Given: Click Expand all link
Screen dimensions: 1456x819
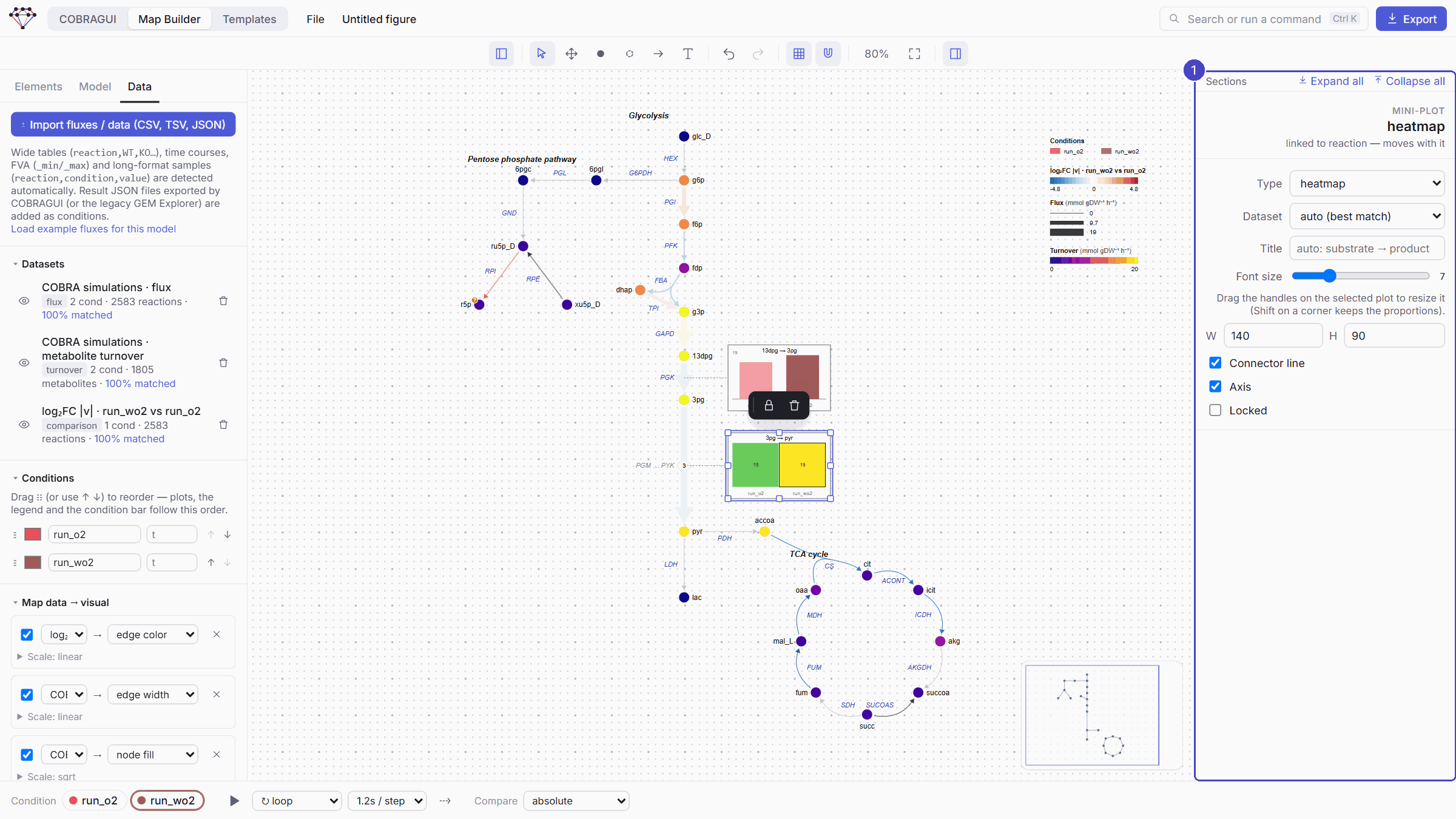Looking at the screenshot, I should [x=1331, y=81].
